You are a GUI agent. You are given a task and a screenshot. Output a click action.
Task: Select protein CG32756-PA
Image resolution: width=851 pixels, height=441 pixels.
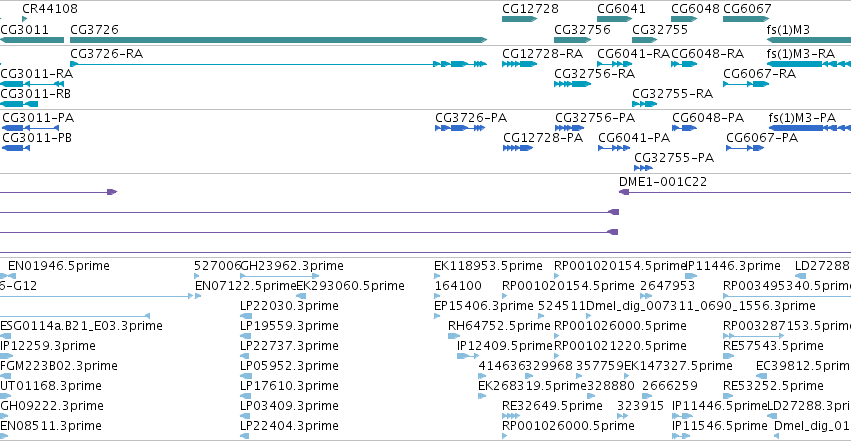click(x=595, y=118)
